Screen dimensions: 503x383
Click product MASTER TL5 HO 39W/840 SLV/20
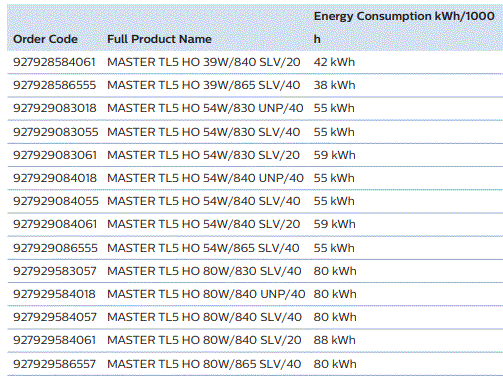pos(204,62)
